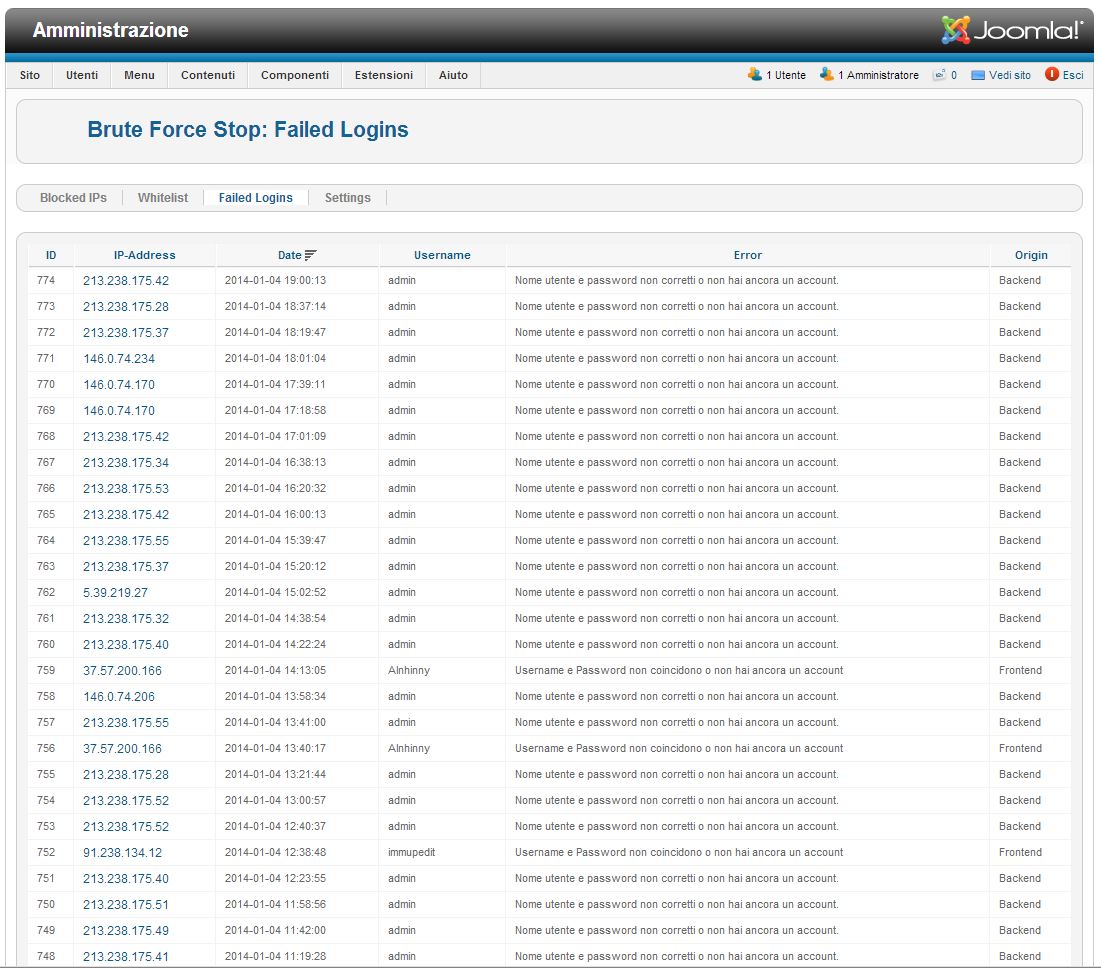Click IP 37.57.200.166 in row 759
1101x968 pixels.
[122, 670]
